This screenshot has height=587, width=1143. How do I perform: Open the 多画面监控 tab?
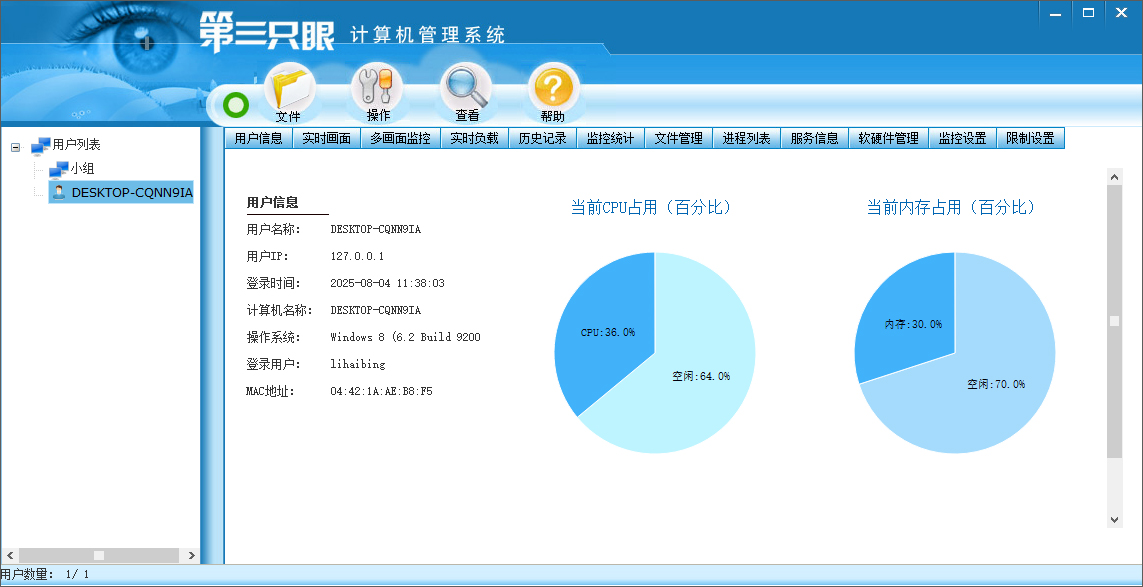click(400, 137)
